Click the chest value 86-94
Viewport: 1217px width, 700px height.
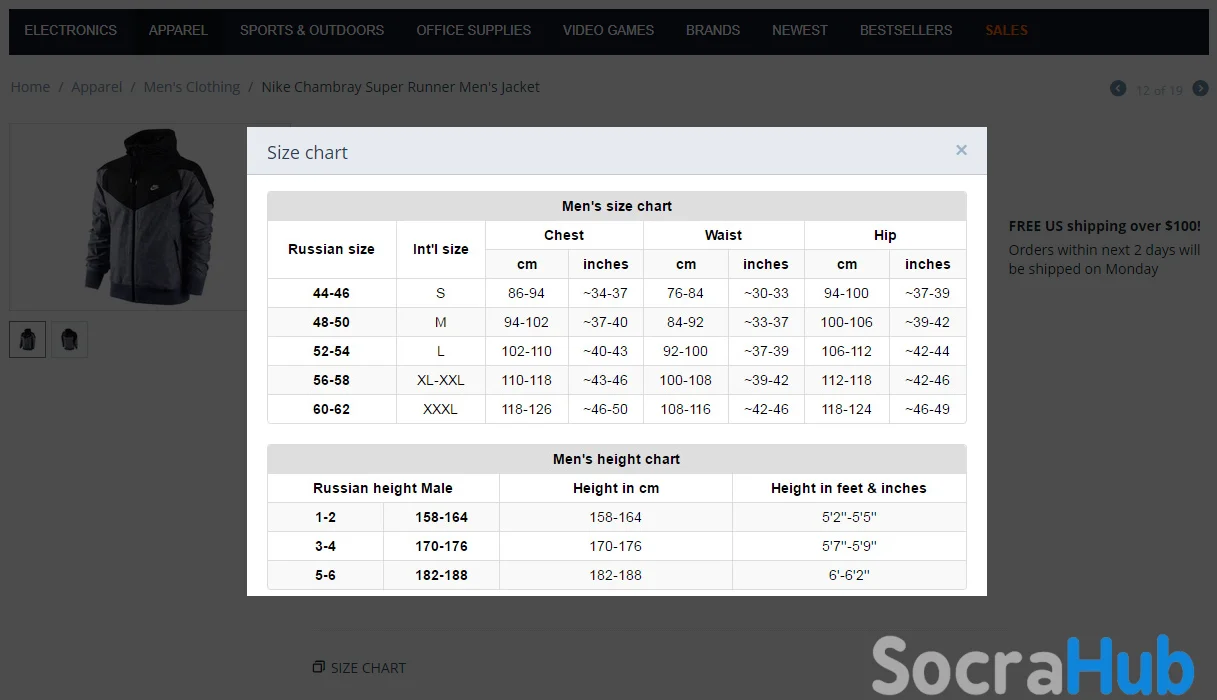click(527, 293)
